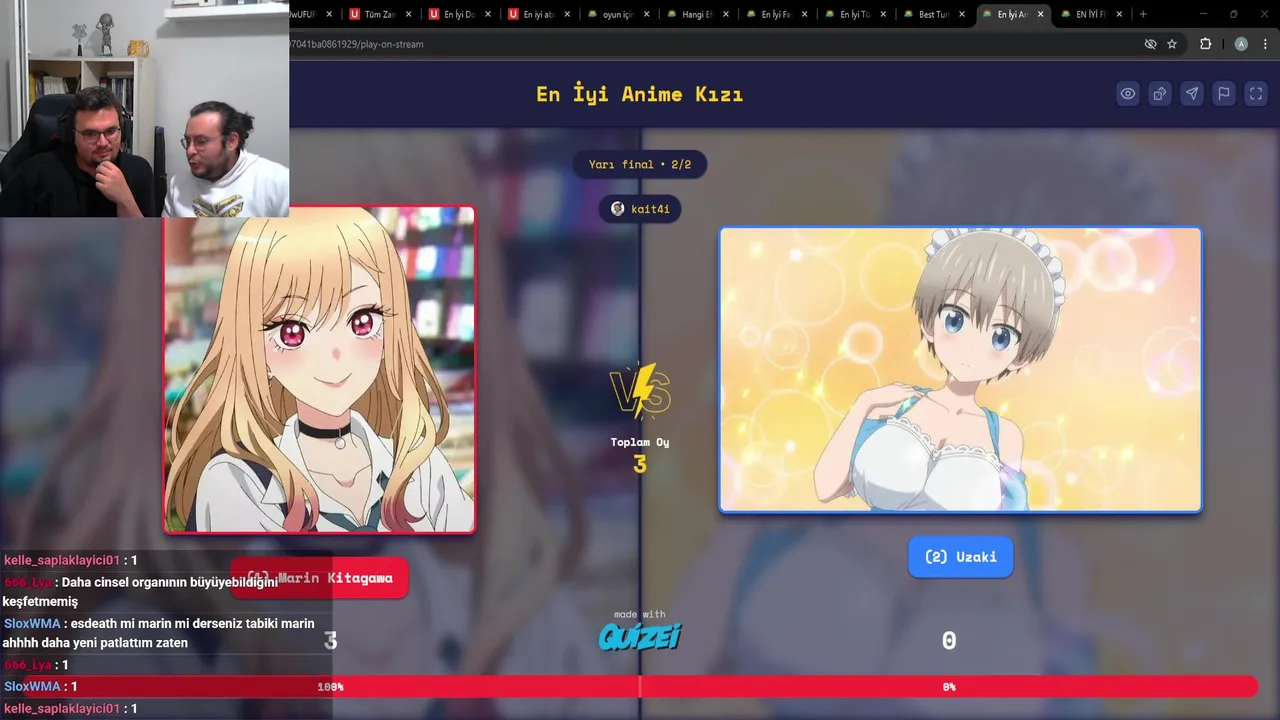Switch to the 'En İyi Fa' tab
Screen dimensions: 1280x720
pos(775,14)
